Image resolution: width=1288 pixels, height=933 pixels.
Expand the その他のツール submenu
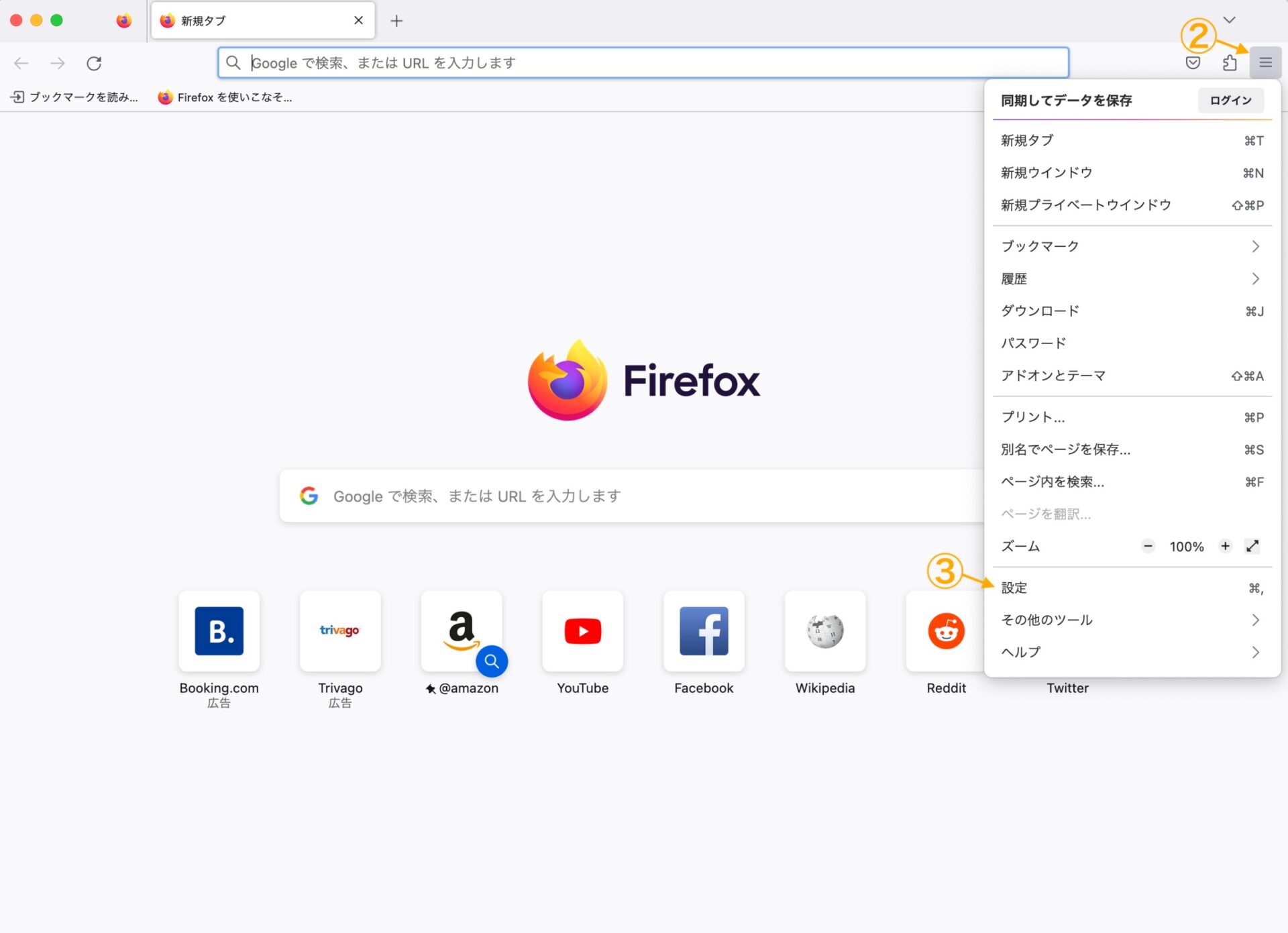(x=1132, y=620)
